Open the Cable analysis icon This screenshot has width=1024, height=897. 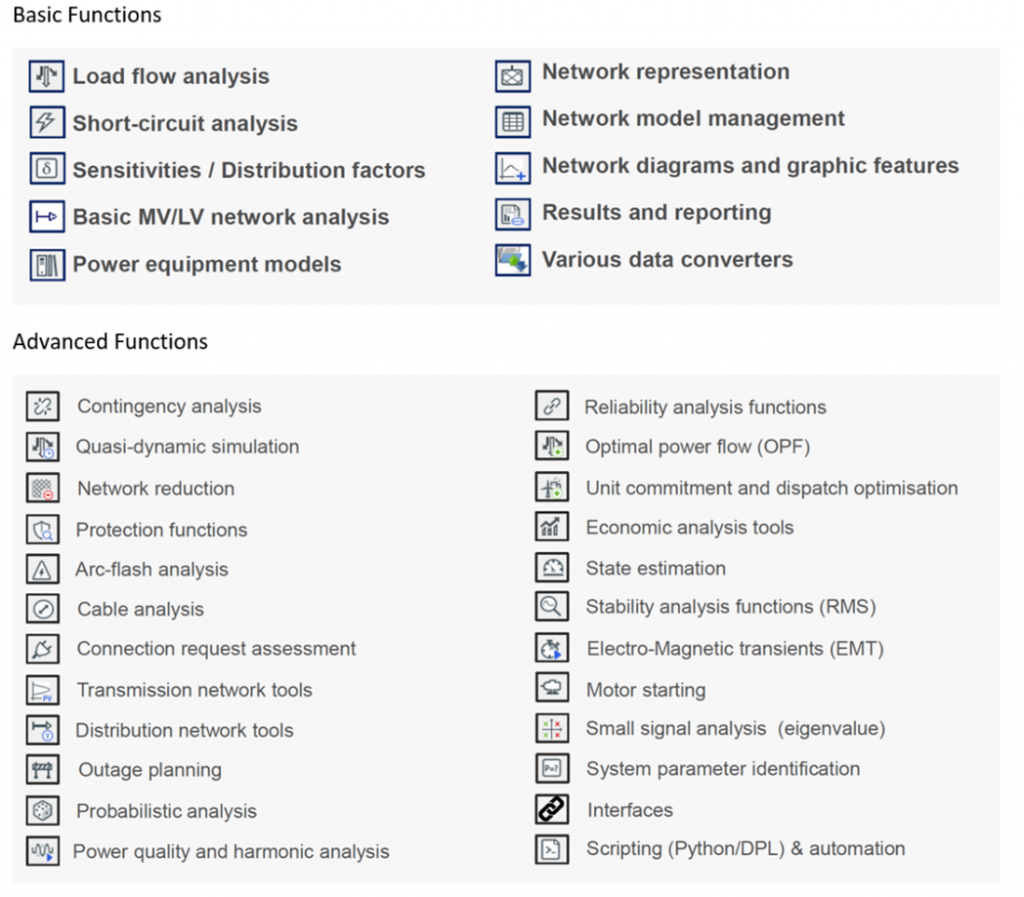coord(43,609)
